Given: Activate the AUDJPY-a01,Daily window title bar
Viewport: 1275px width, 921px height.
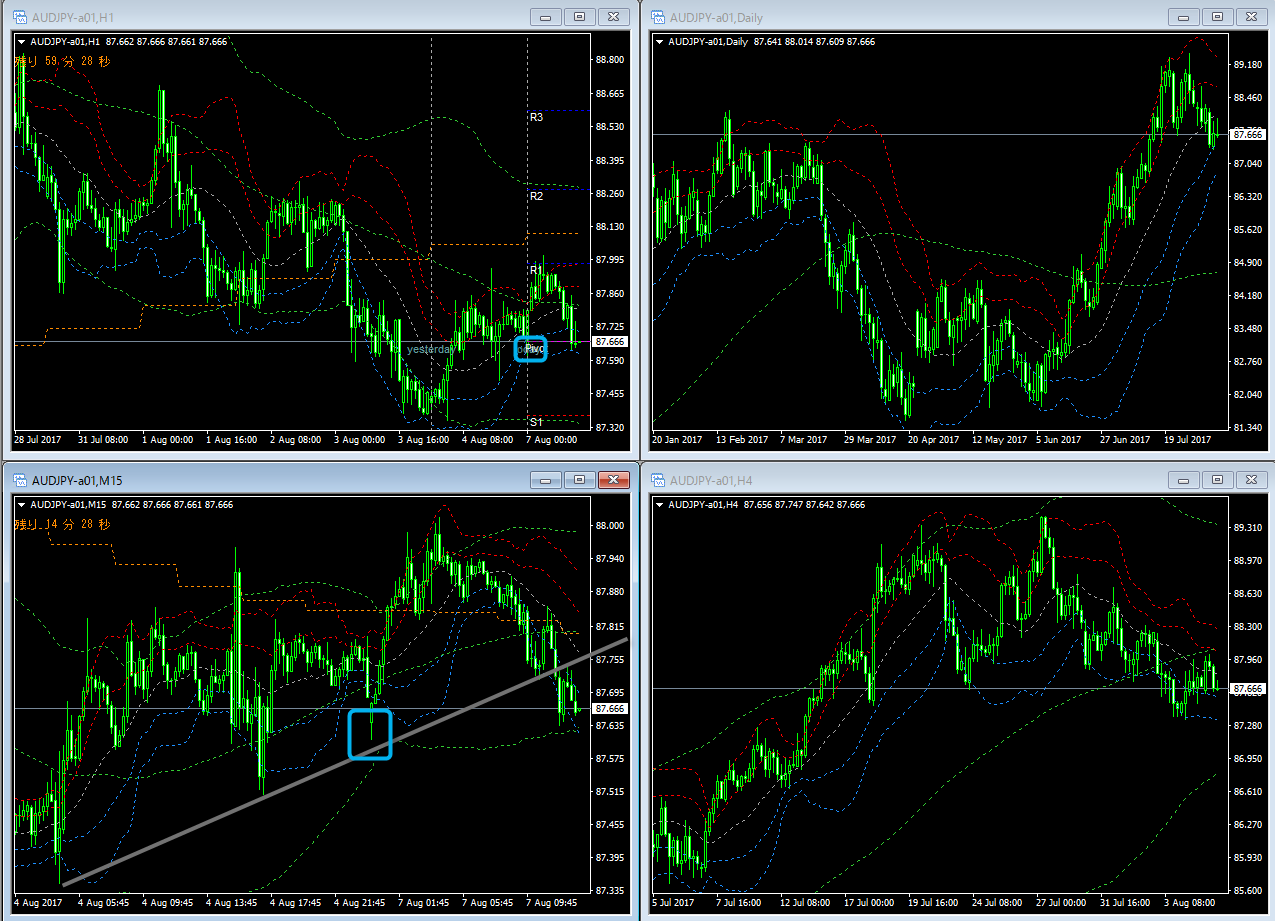Looking at the screenshot, I should tap(900, 17).
